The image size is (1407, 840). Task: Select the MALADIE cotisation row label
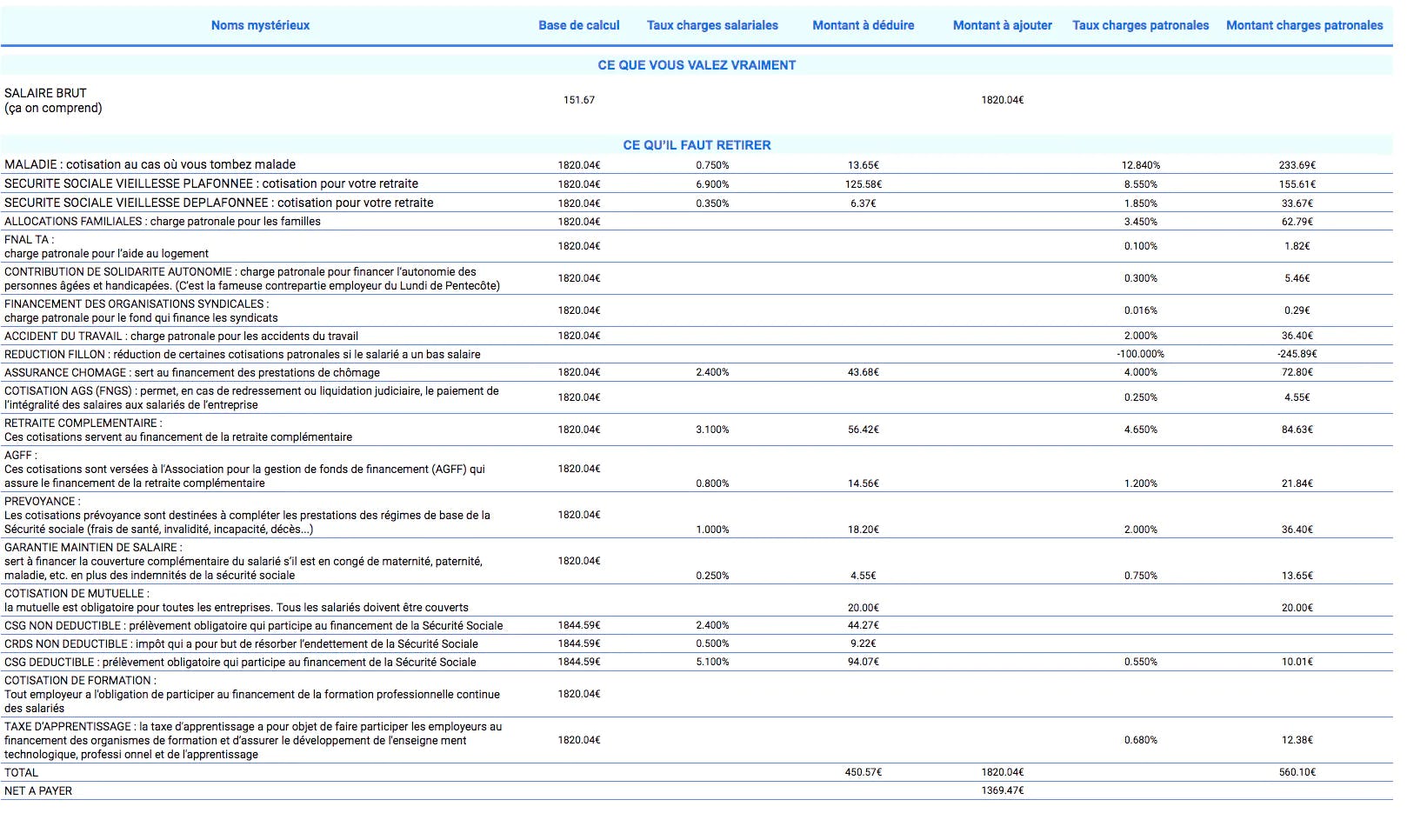pos(150,164)
